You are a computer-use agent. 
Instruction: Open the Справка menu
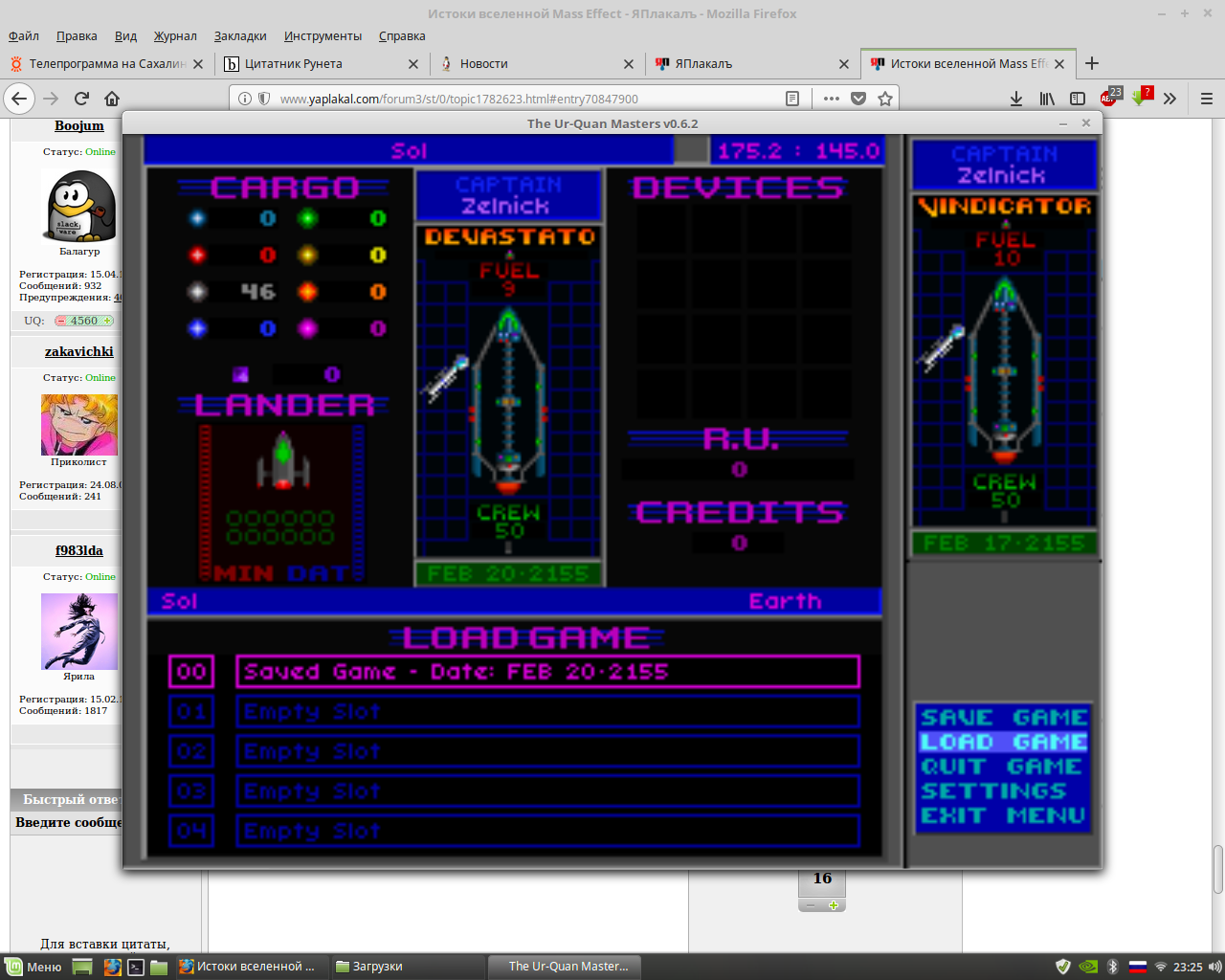(402, 35)
